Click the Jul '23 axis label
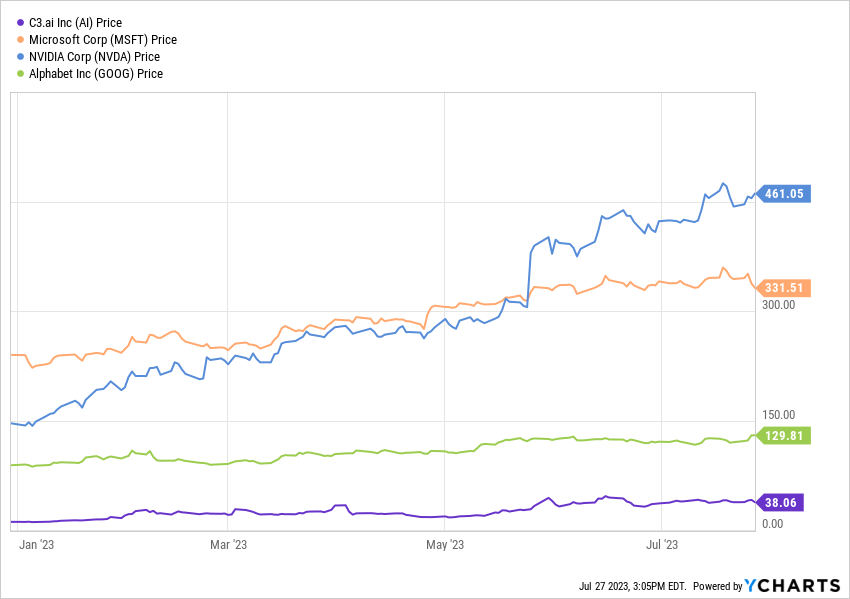 662,545
